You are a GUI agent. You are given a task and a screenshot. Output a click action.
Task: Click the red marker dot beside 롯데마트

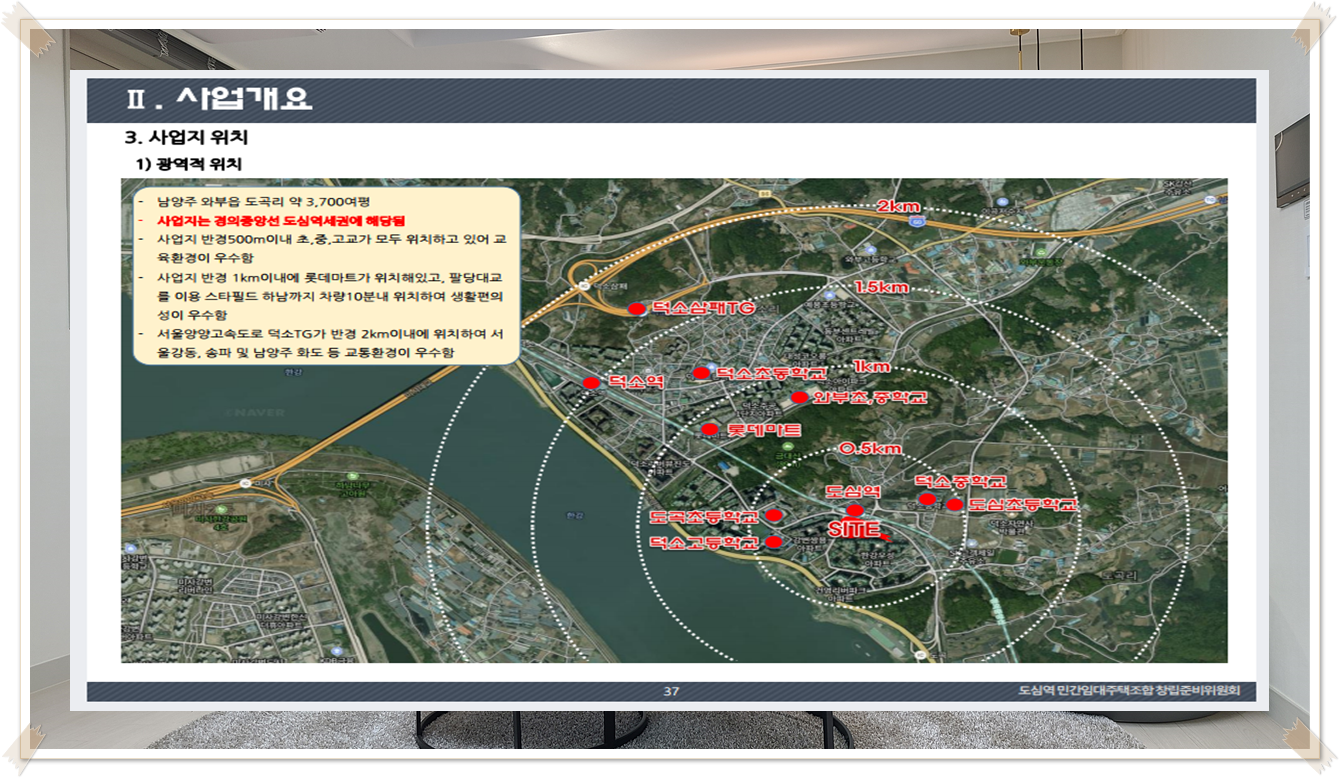(710, 430)
